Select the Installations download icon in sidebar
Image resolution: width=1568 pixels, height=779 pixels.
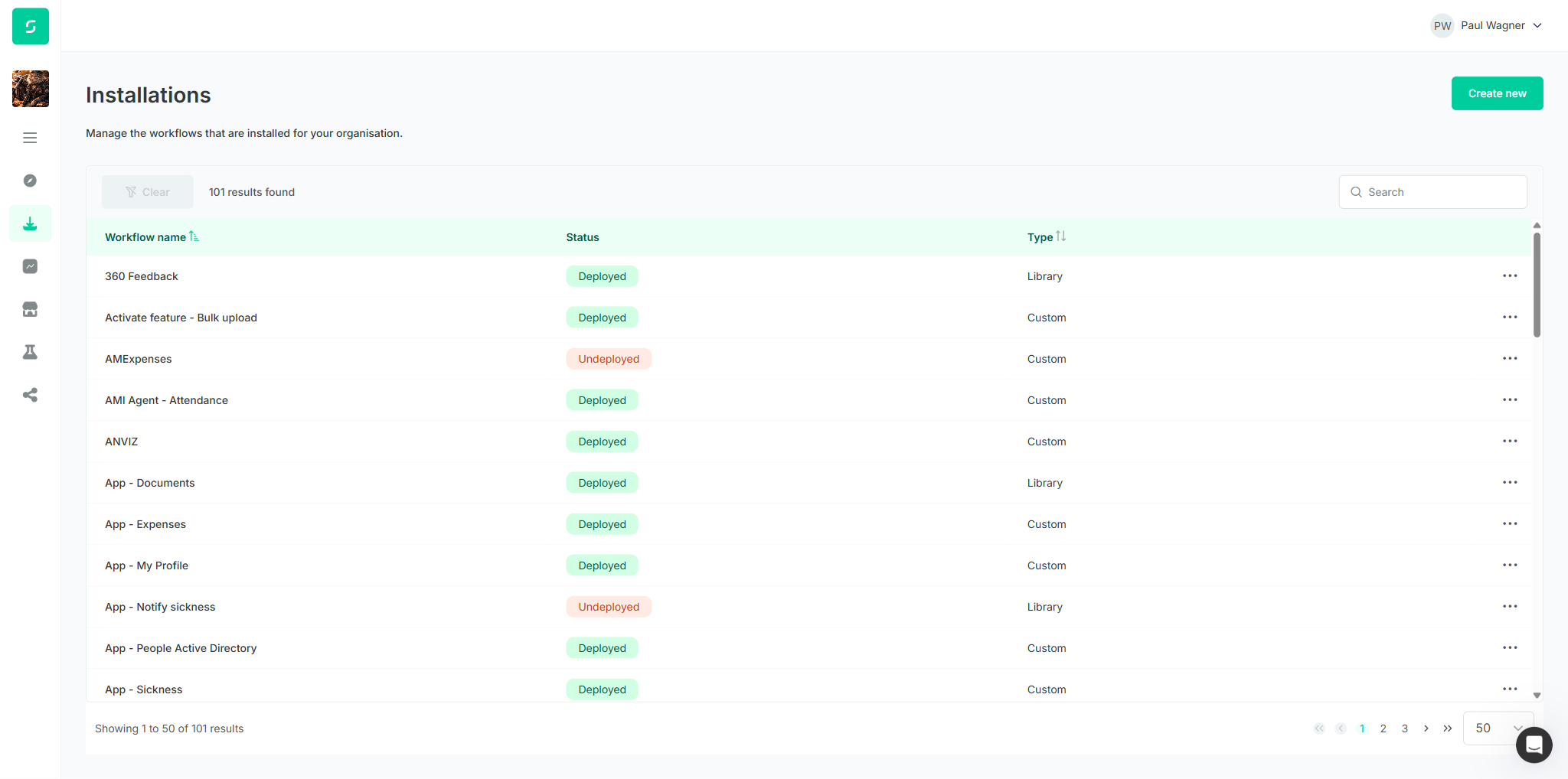(x=30, y=223)
